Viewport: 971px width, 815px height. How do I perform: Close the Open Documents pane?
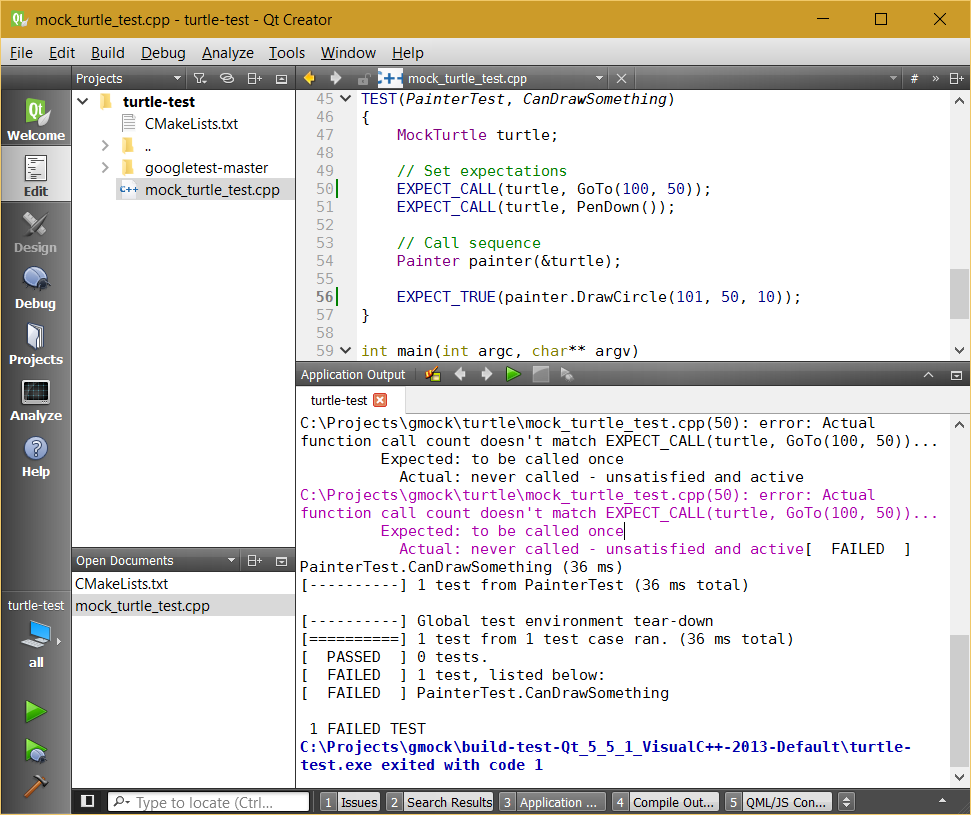coord(281,560)
